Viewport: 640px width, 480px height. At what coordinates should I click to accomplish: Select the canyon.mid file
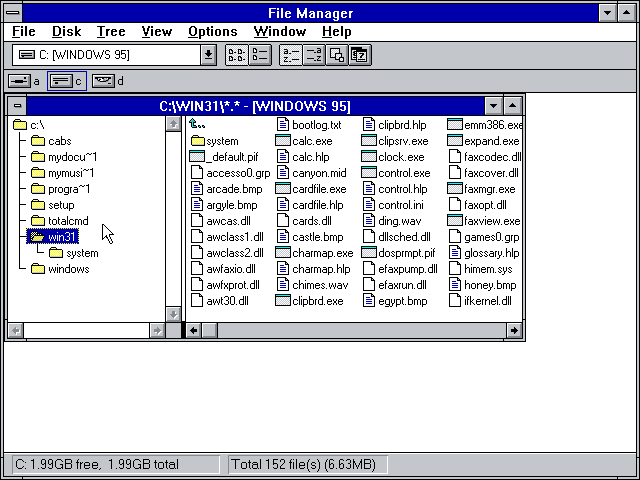click(x=312, y=173)
